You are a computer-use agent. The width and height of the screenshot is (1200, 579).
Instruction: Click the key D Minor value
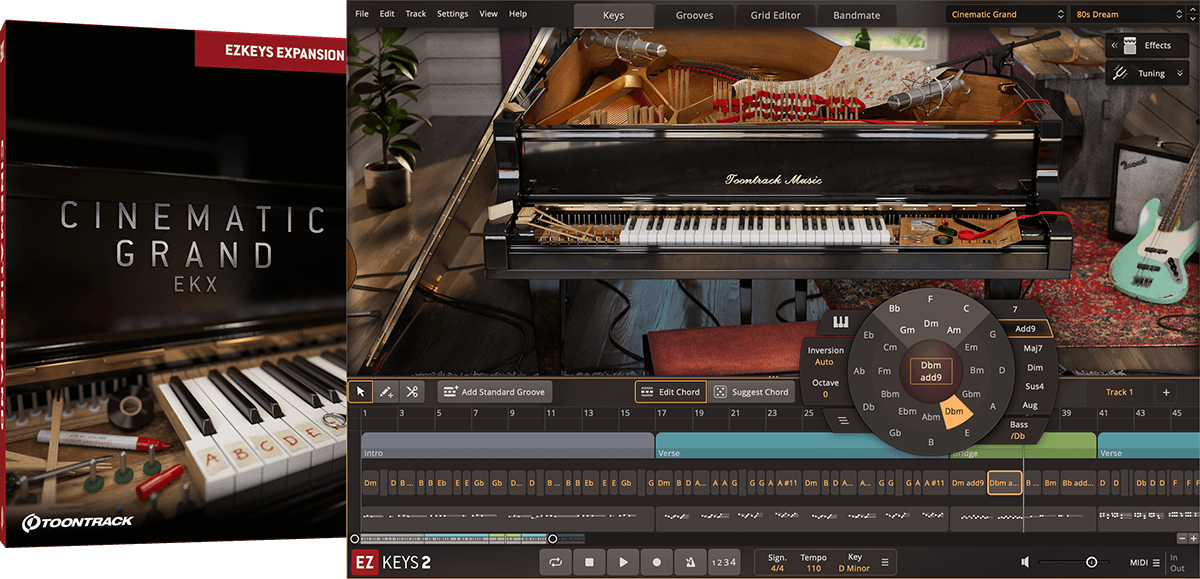coord(853,568)
